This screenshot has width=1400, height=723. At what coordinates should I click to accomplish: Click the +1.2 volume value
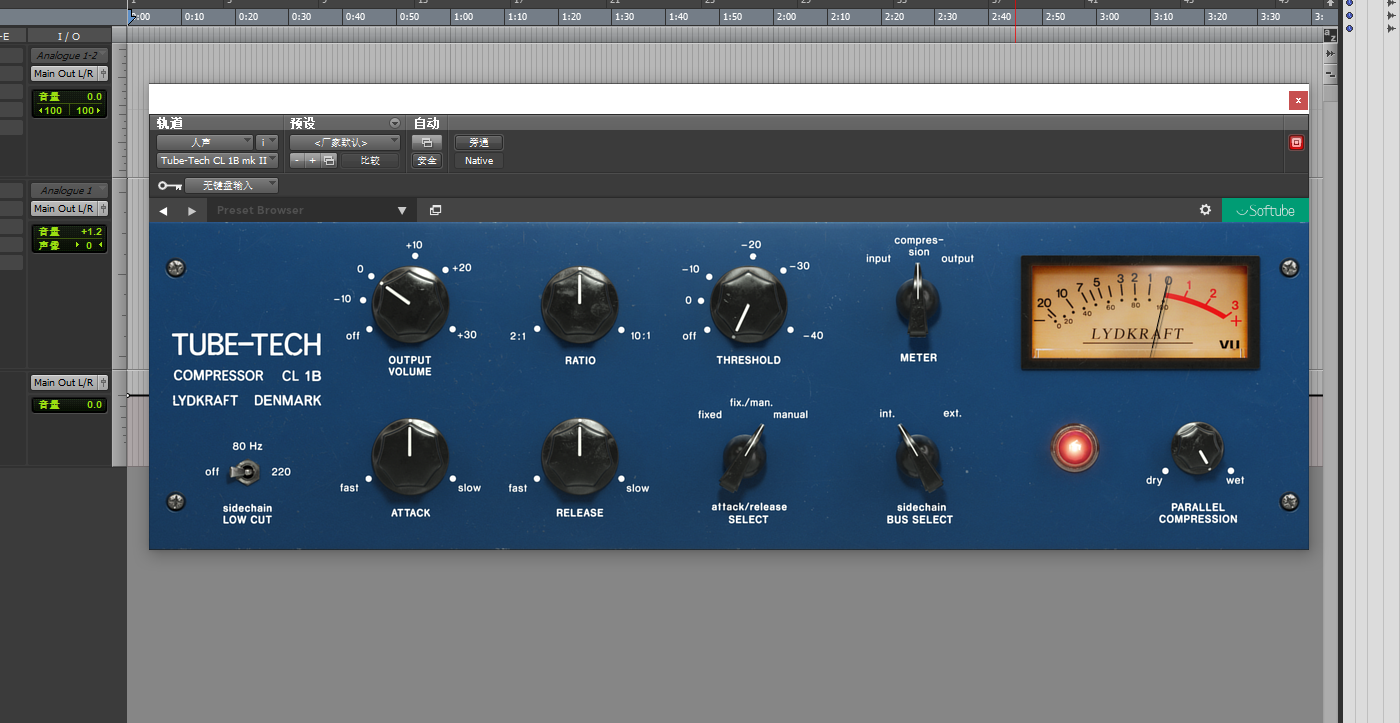coord(91,232)
